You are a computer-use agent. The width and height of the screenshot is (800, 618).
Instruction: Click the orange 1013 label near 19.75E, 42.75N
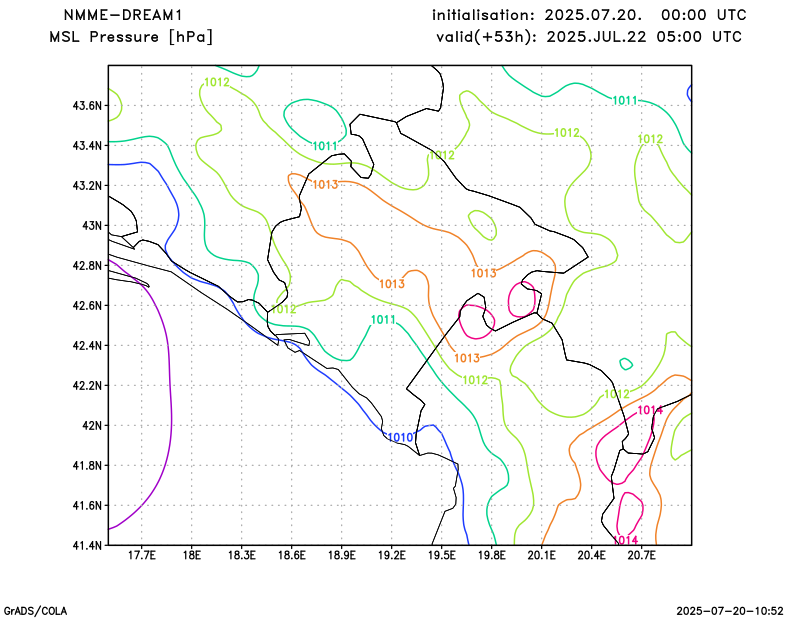(x=484, y=274)
